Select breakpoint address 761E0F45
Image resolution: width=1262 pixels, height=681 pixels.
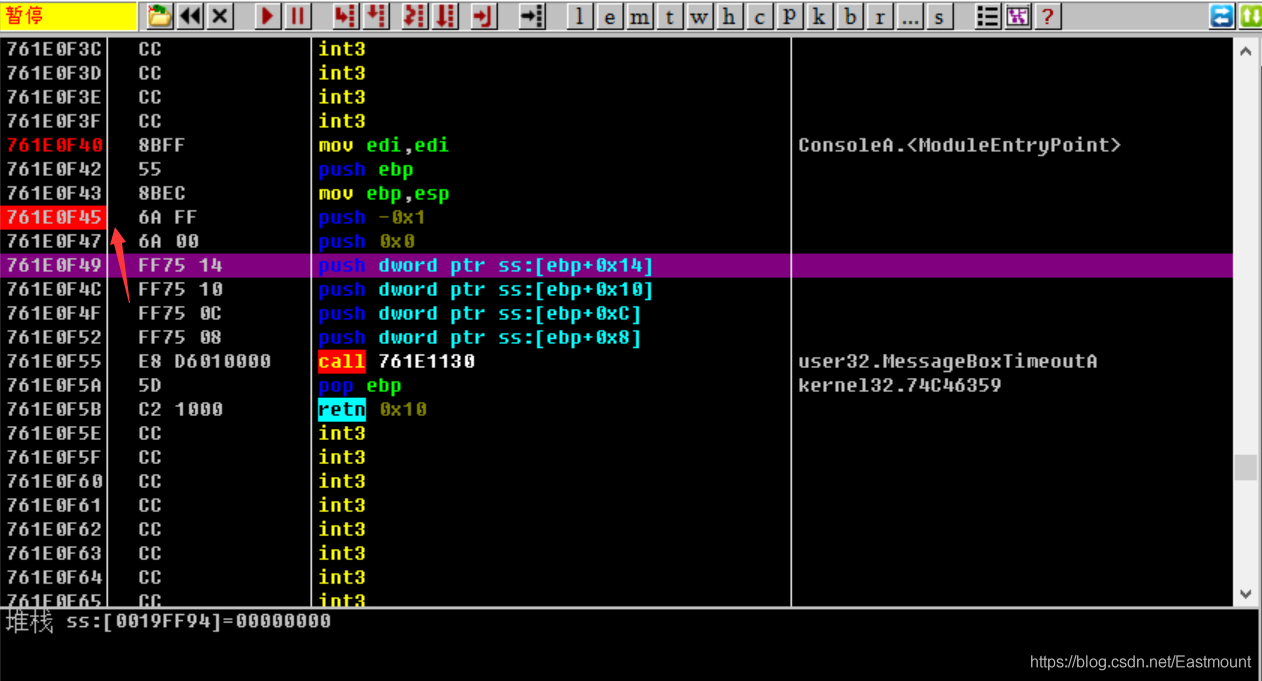click(x=54, y=217)
